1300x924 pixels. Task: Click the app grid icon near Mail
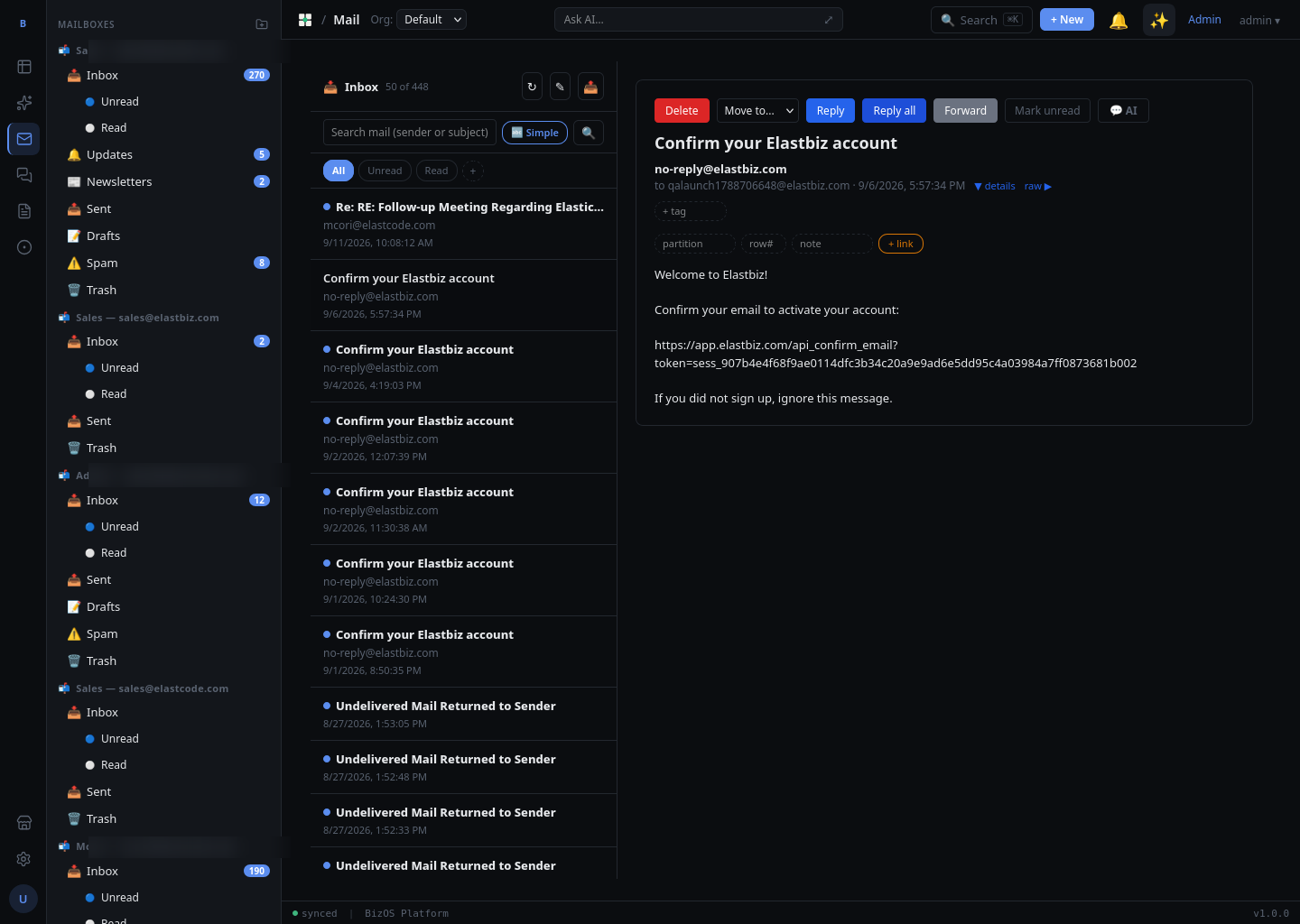coord(305,20)
